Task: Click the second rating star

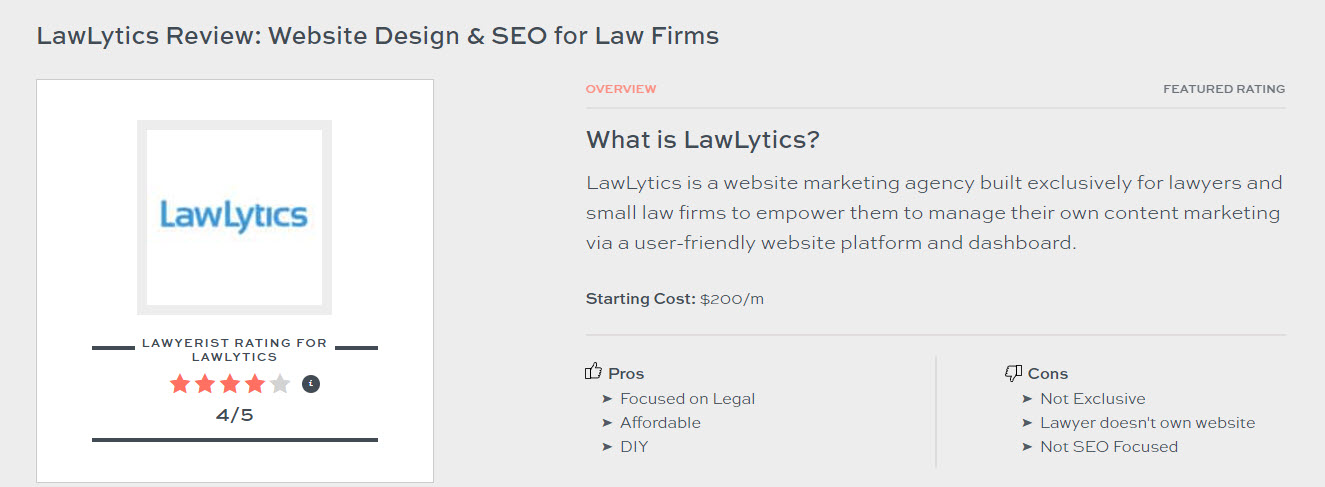Action: coord(205,383)
